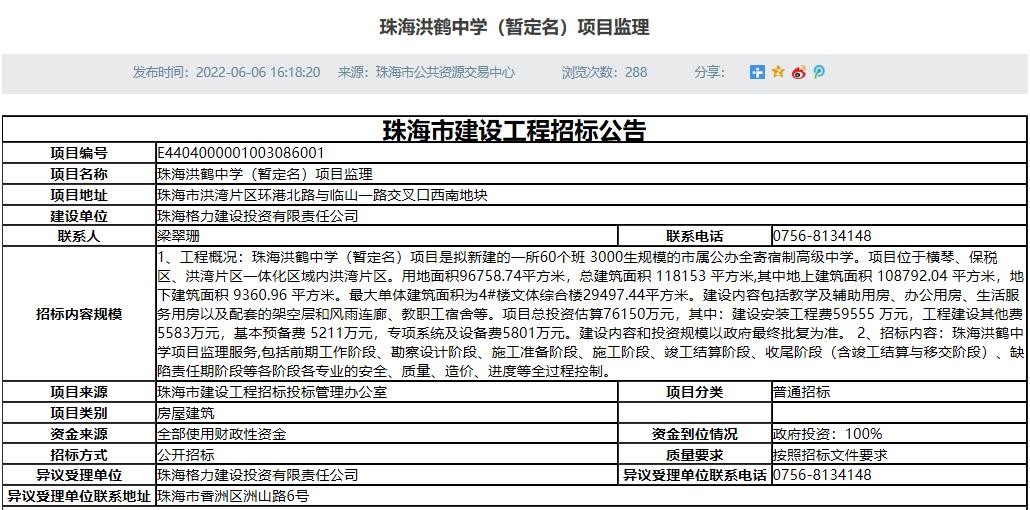This screenshot has height=510, width=1030.
Task: Click the objection address 珠海市香洲区洲山路6号
Action: pos(232,496)
